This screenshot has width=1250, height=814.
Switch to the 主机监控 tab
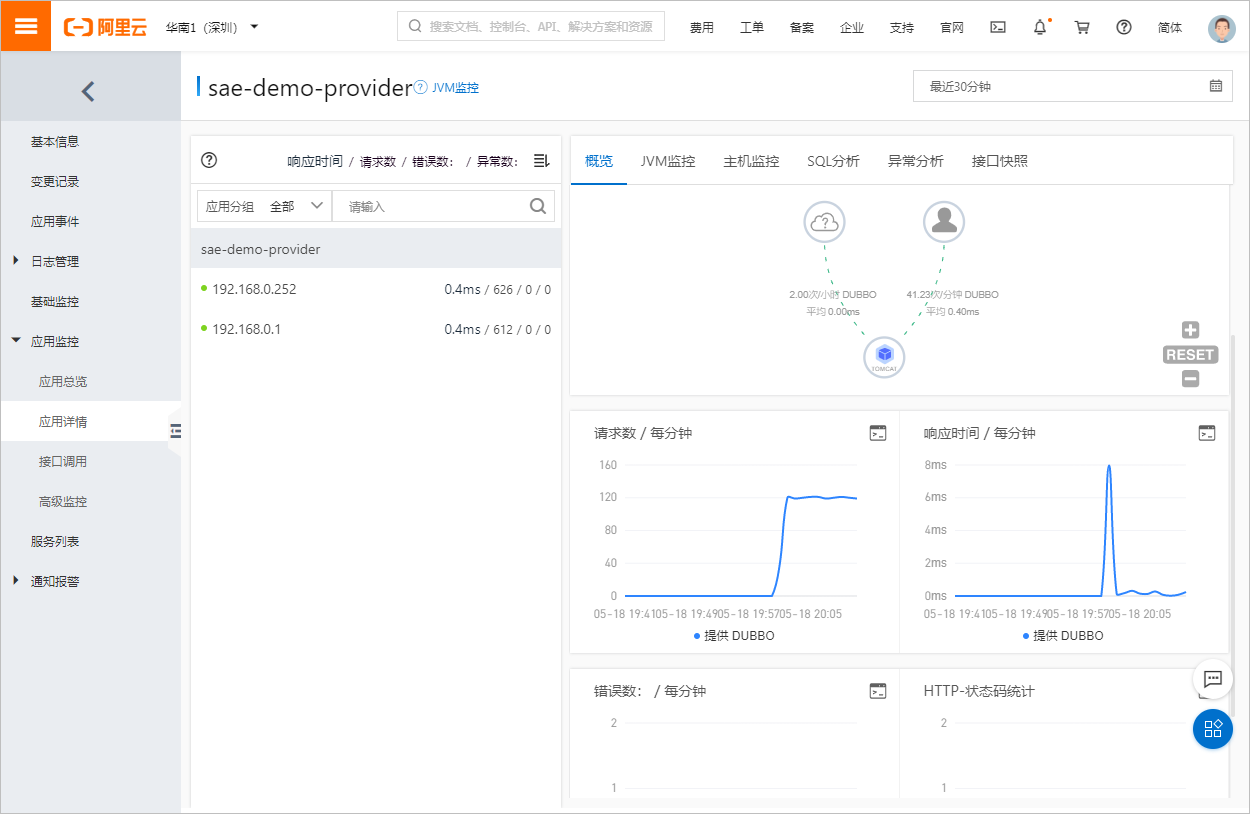751,161
